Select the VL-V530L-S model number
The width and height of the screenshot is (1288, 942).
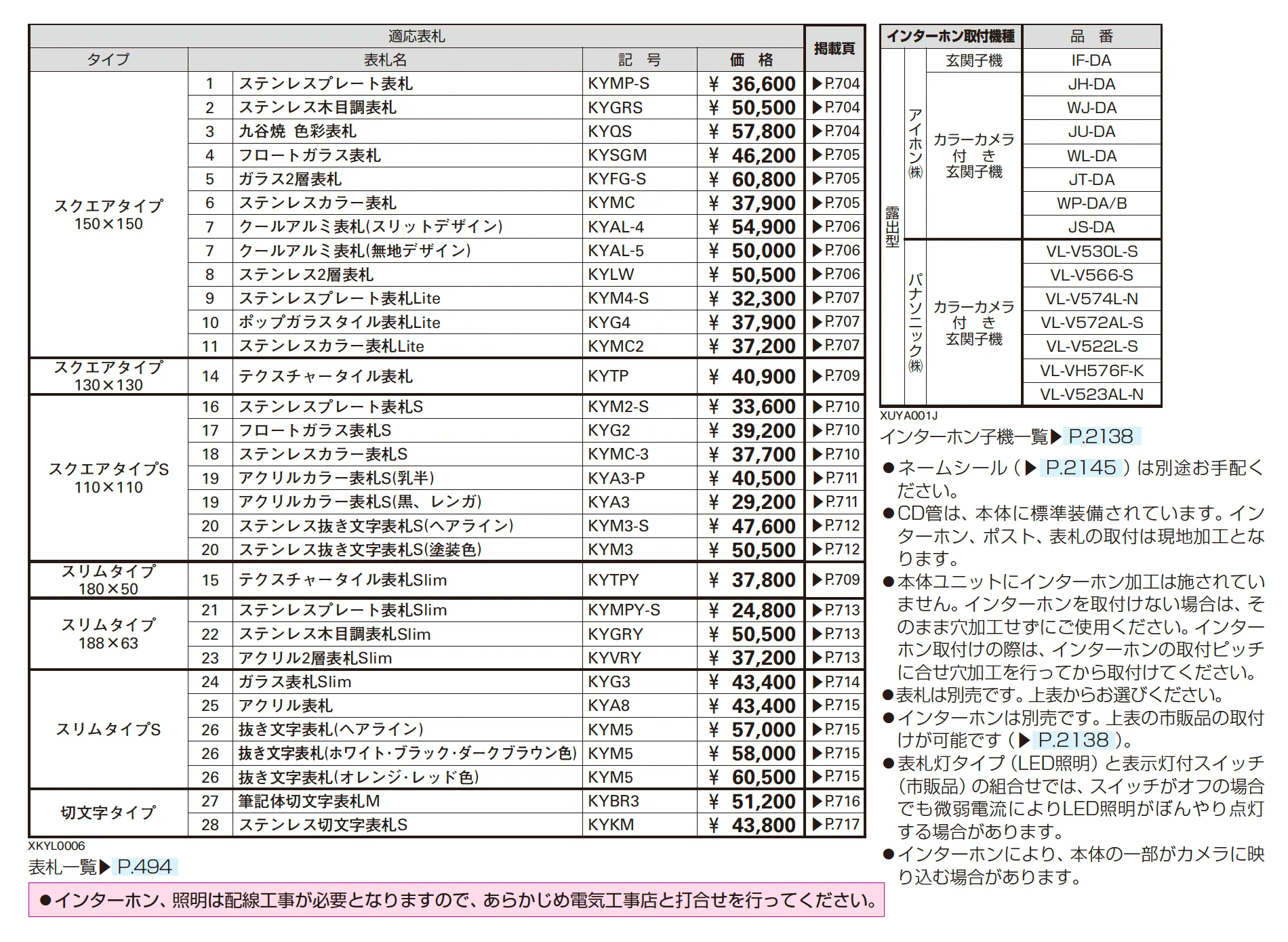coord(1091,251)
